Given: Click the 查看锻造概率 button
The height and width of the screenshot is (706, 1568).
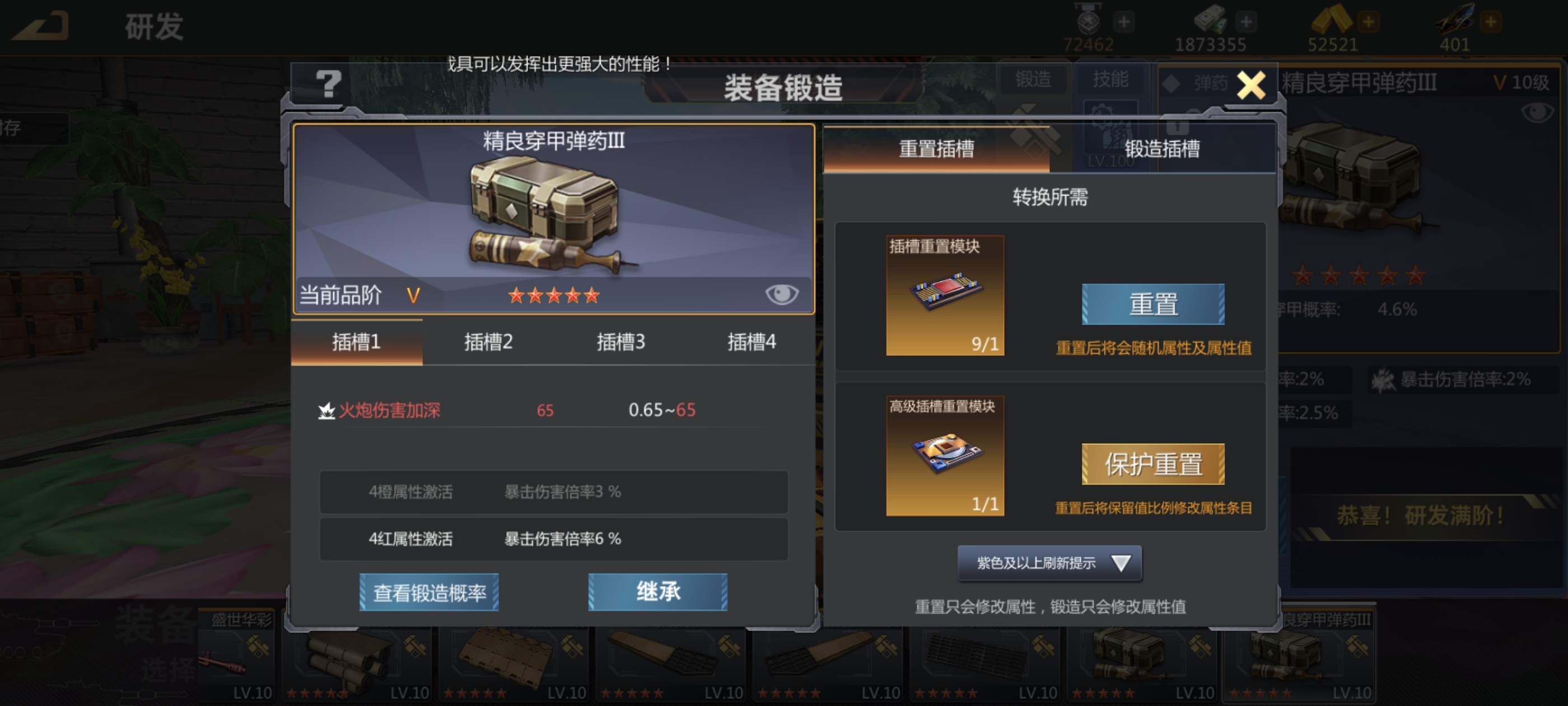Looking at the screenshot, I should (429, 592).
